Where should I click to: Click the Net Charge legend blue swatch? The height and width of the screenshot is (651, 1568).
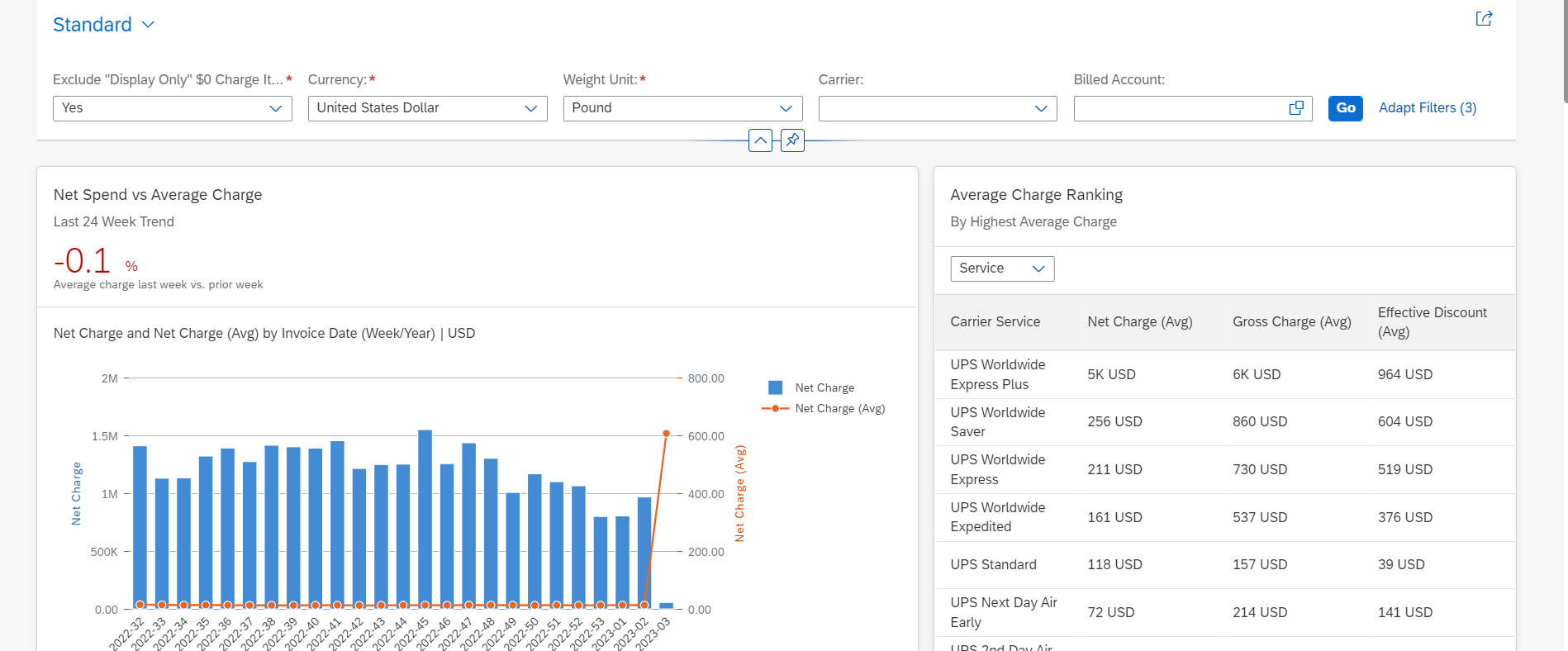(775, 387)
